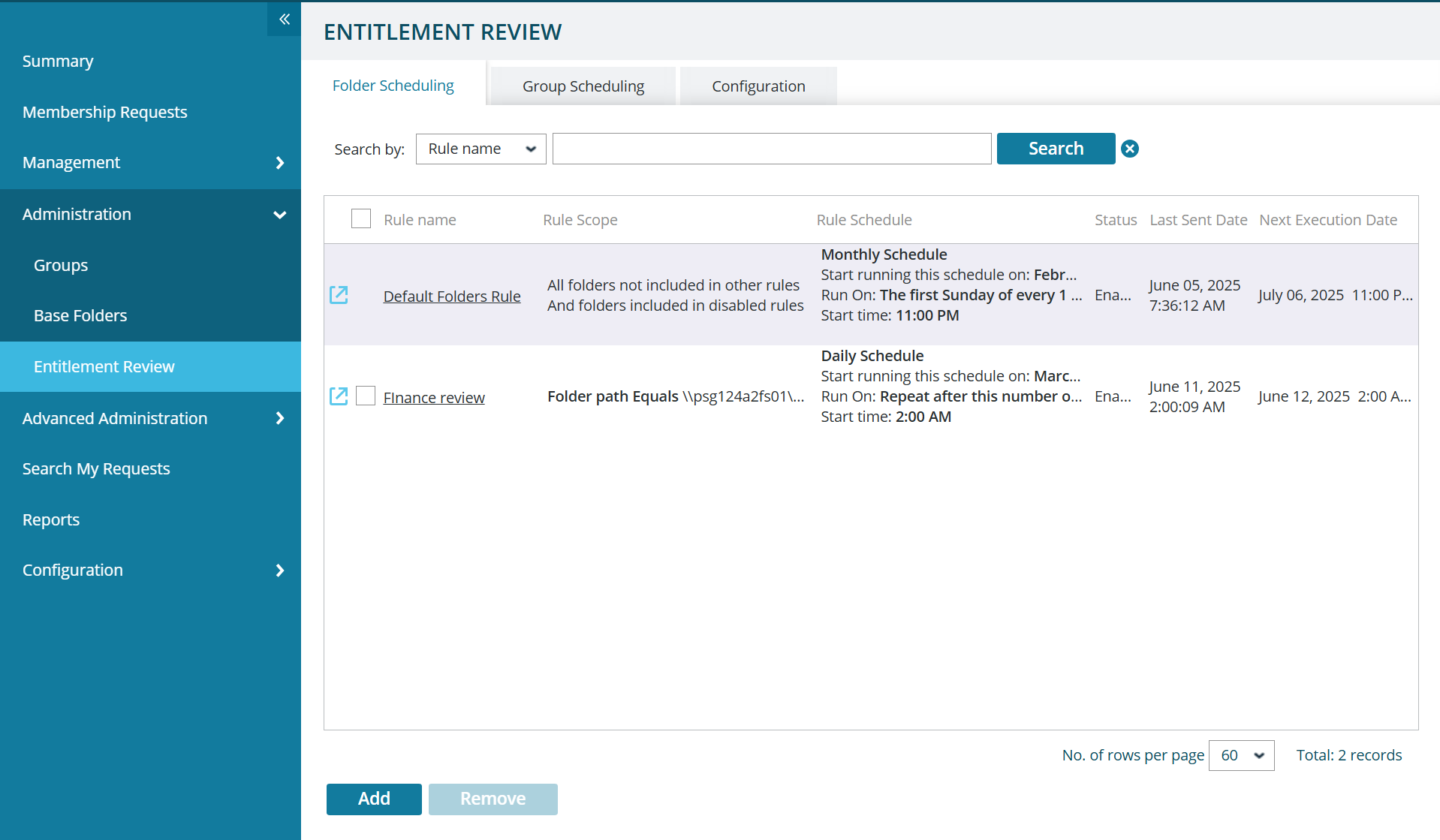Click the Add button below the table
1440x840 pixels.
(373, 799)
